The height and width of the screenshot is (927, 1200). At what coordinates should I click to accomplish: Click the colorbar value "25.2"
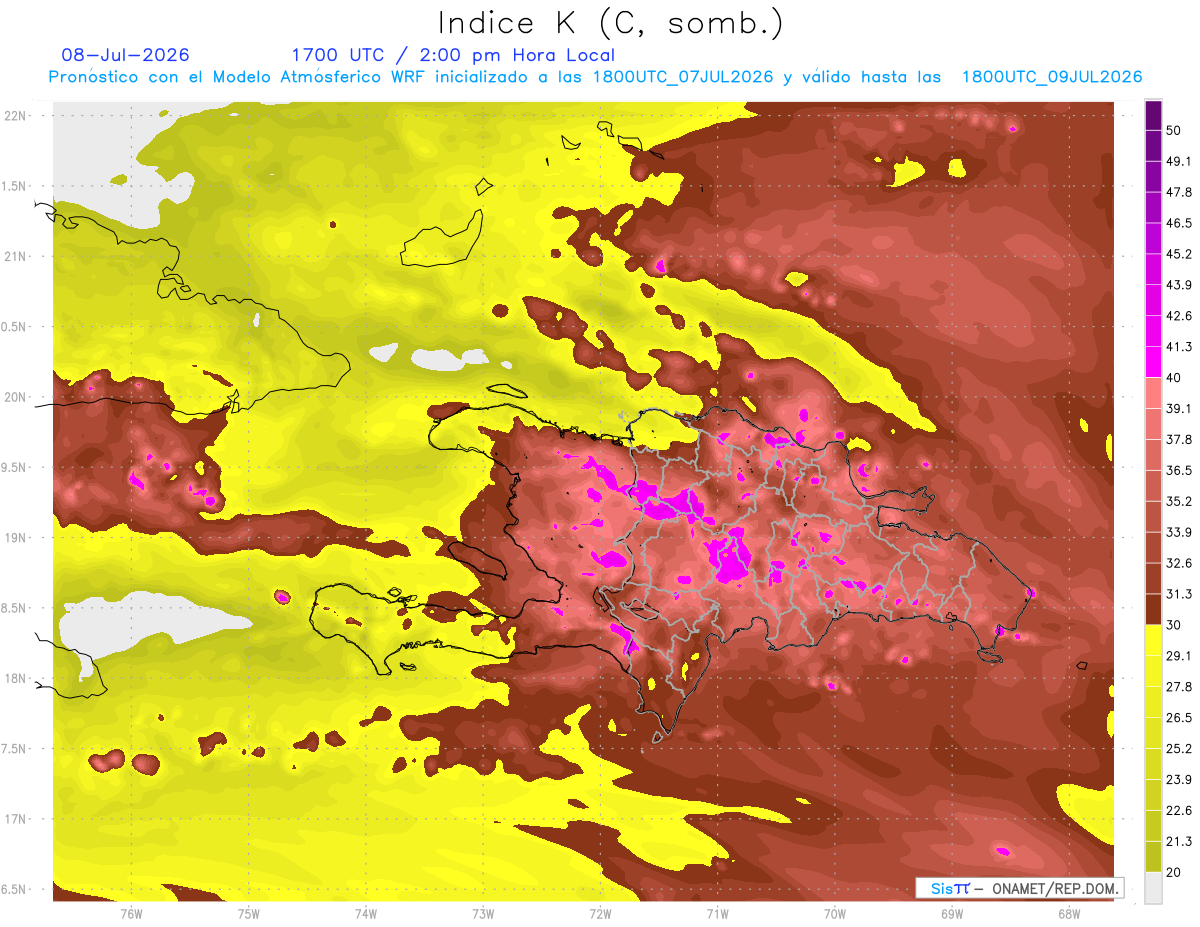pos(1178,749)
